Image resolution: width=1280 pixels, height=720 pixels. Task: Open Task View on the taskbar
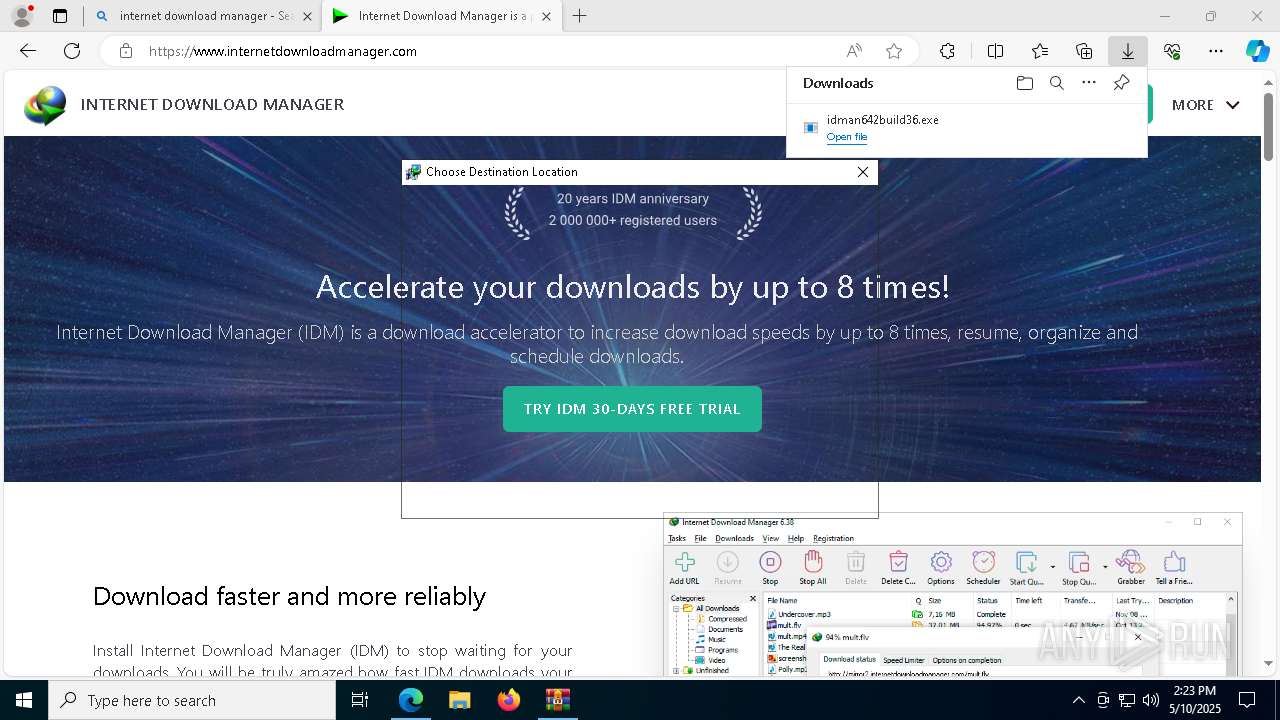point(360,700)
